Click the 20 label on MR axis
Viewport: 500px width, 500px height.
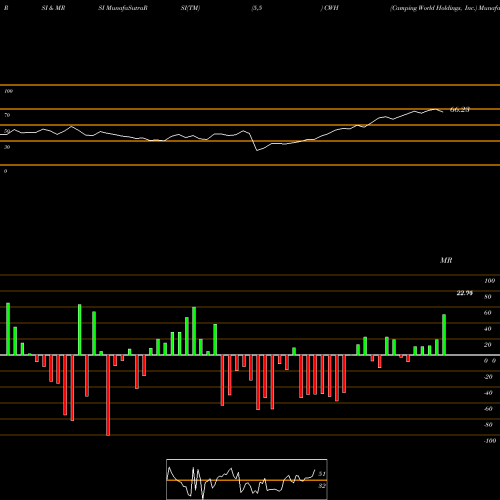coord(487,345)
